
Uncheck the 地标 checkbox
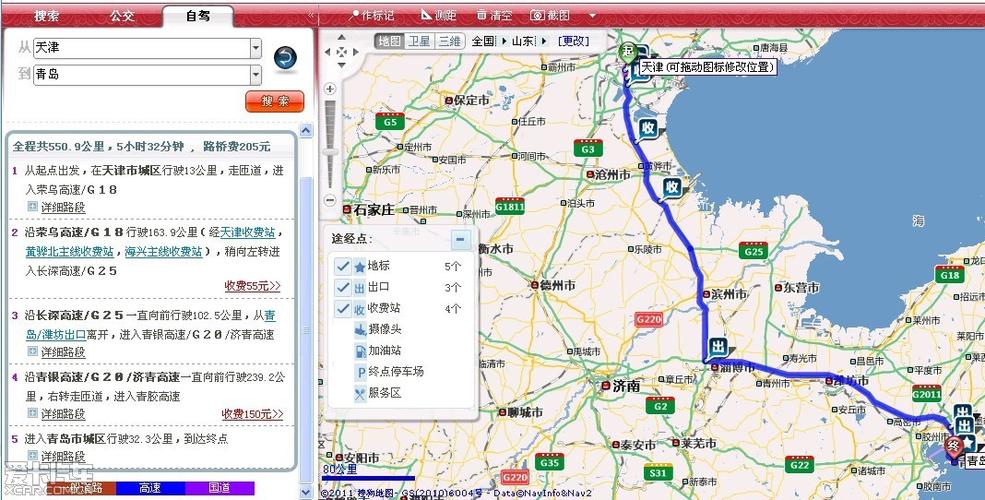342,266
